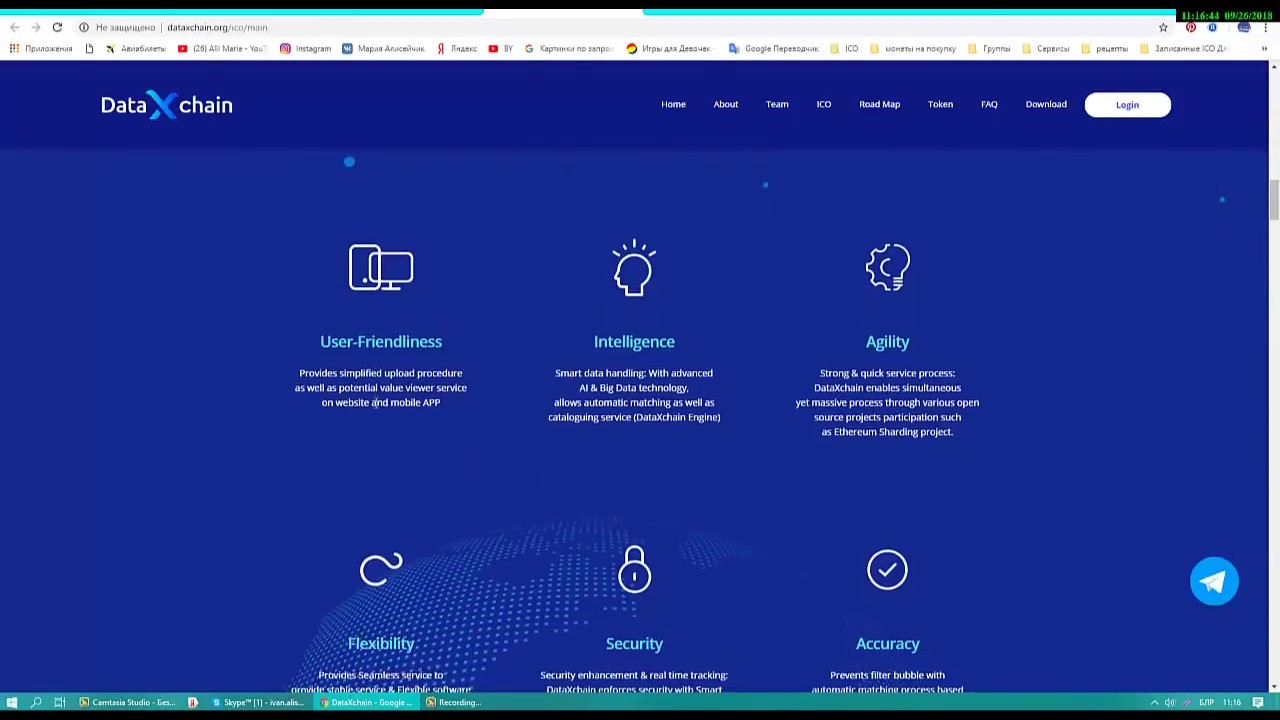Open Windows taskbar search icon

pyautogui.click(x=36, y=702)
